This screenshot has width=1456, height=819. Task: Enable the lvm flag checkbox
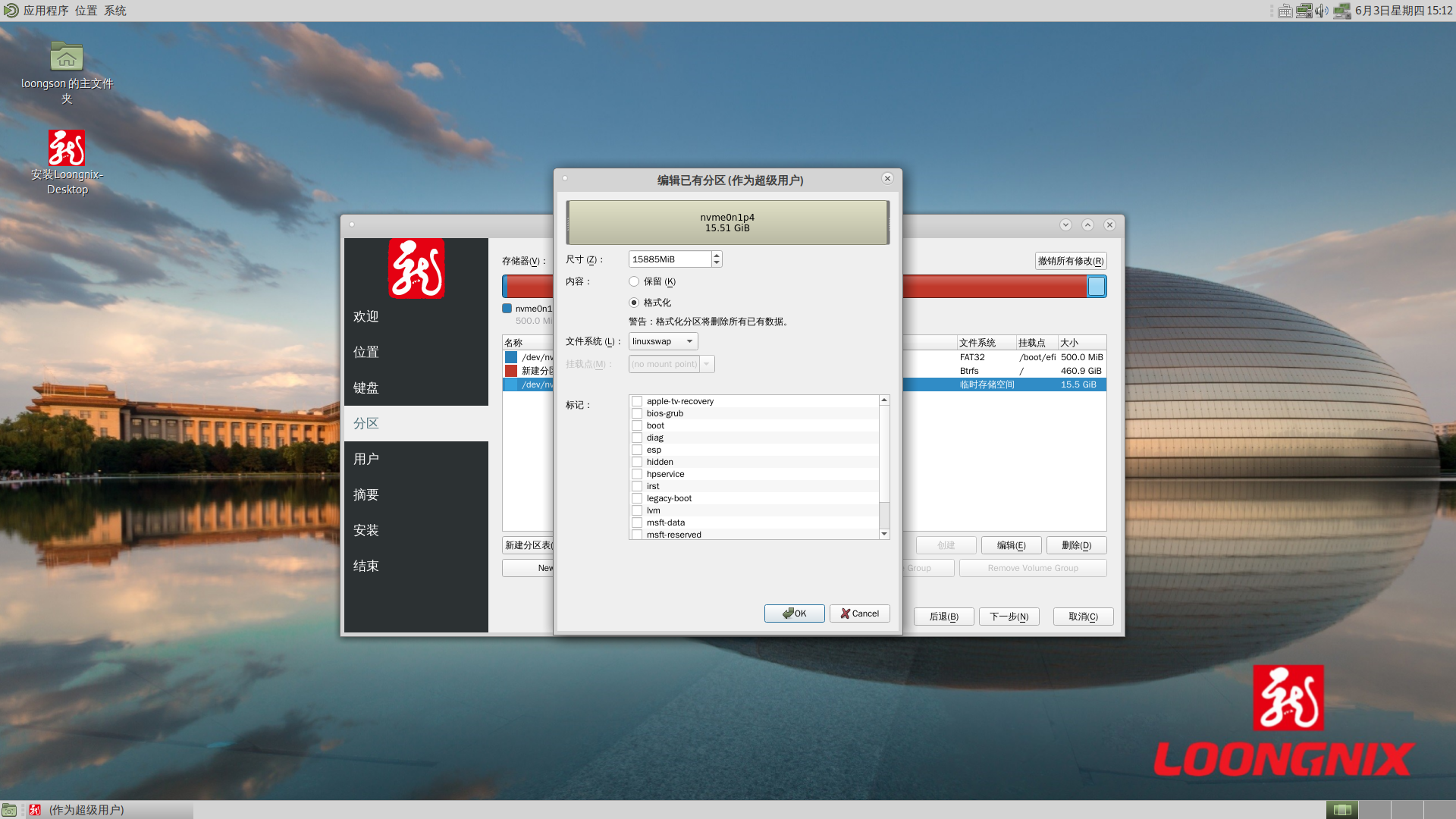pyautogui.click(x=637, y=510)
